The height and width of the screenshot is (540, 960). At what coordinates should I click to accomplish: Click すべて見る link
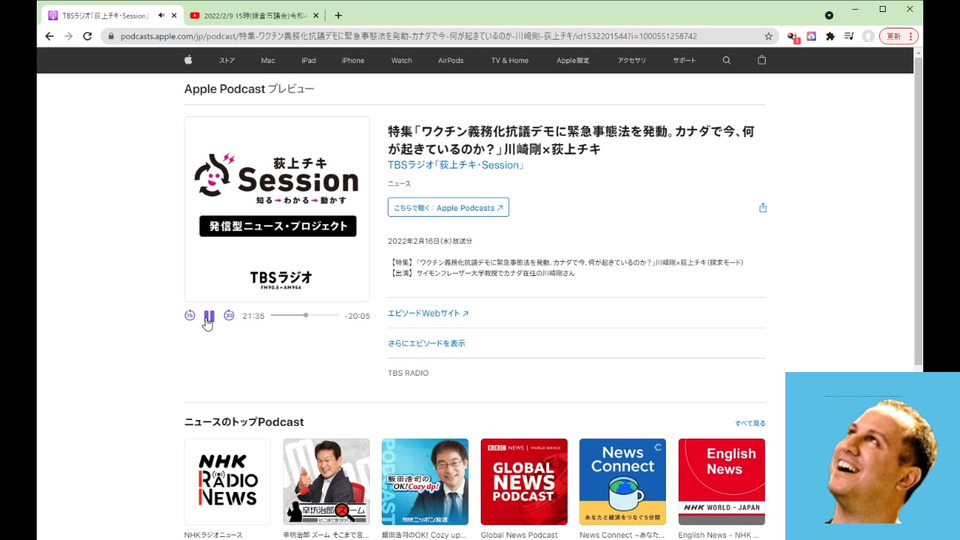coord(750,423)
